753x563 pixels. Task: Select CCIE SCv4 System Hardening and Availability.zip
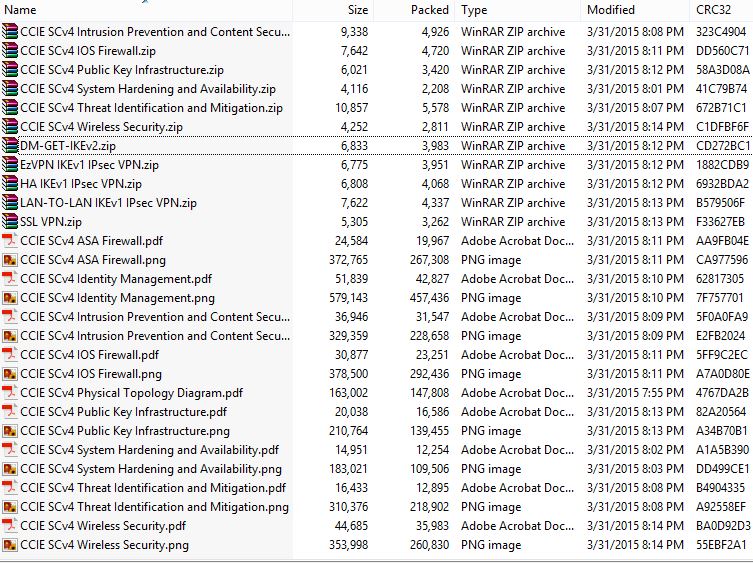[x=148, y=89]
